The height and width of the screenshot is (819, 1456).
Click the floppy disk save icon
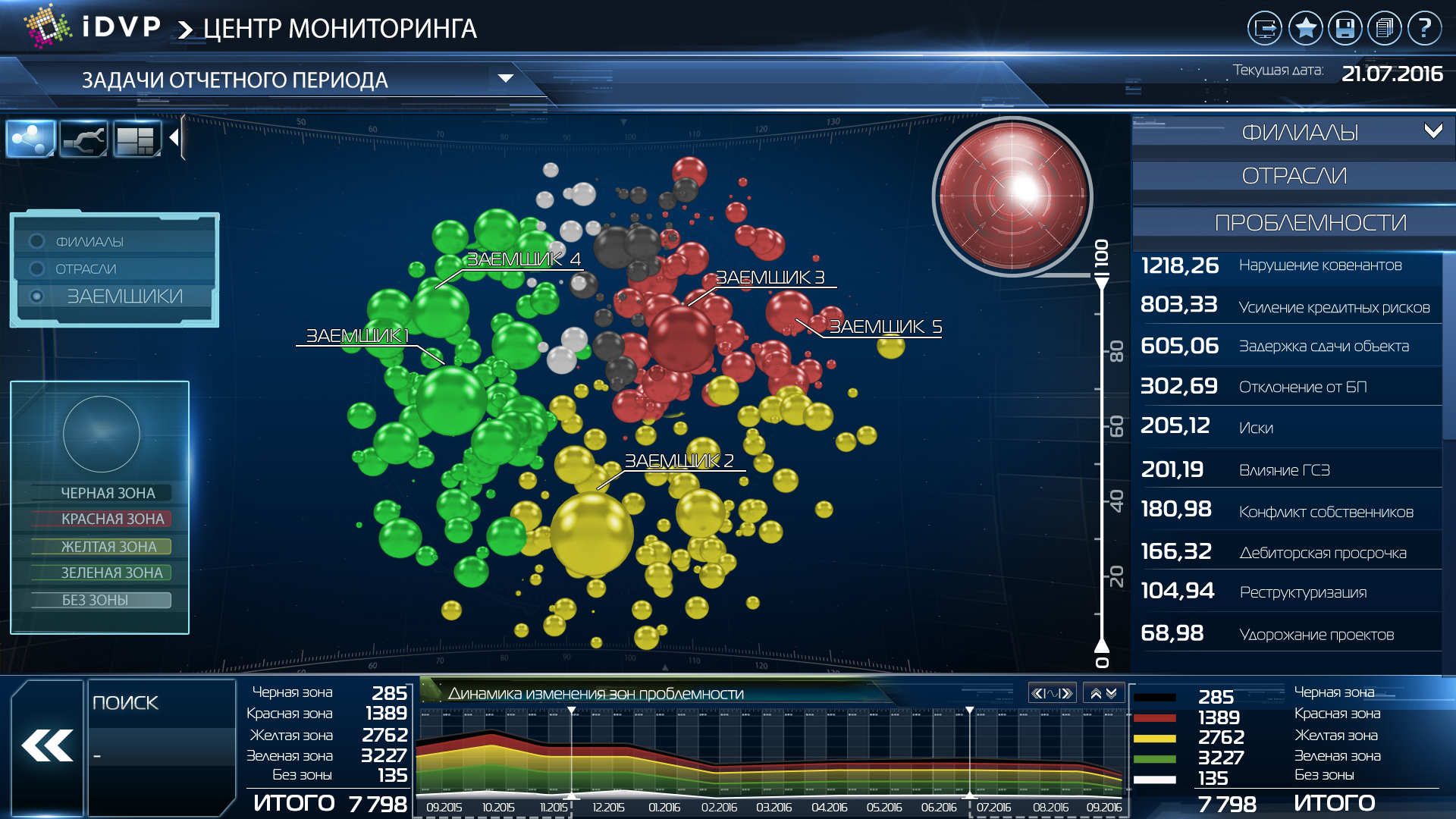(1345, 29)
